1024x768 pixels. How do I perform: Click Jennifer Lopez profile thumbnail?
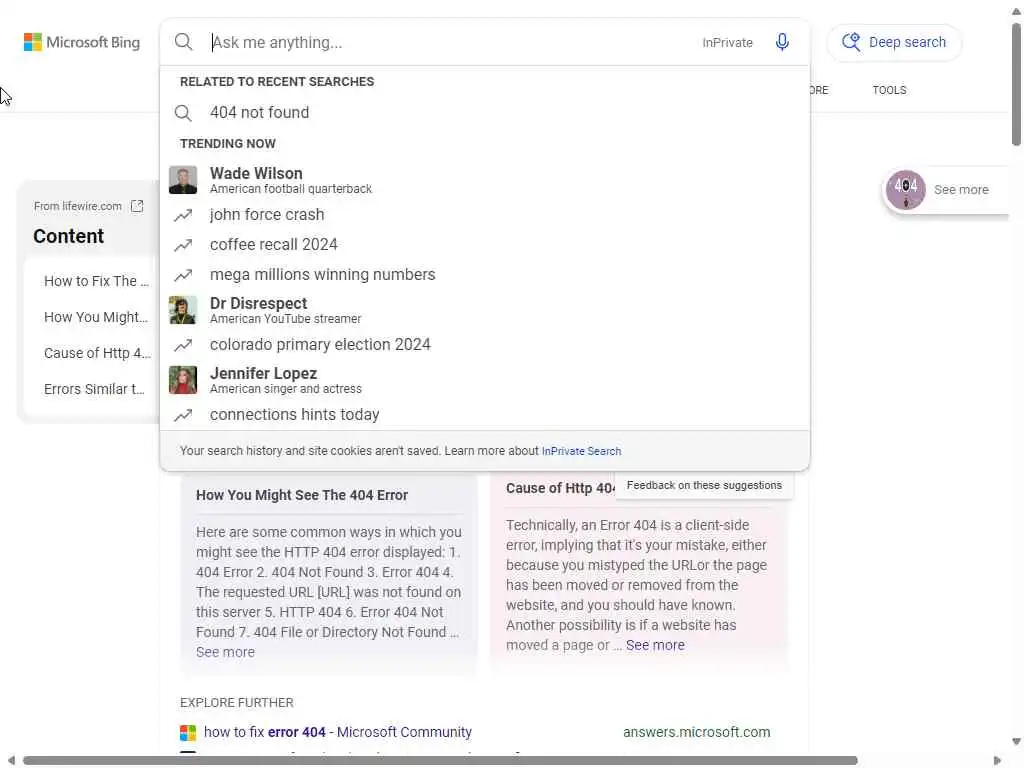click(x=183, y=380)
